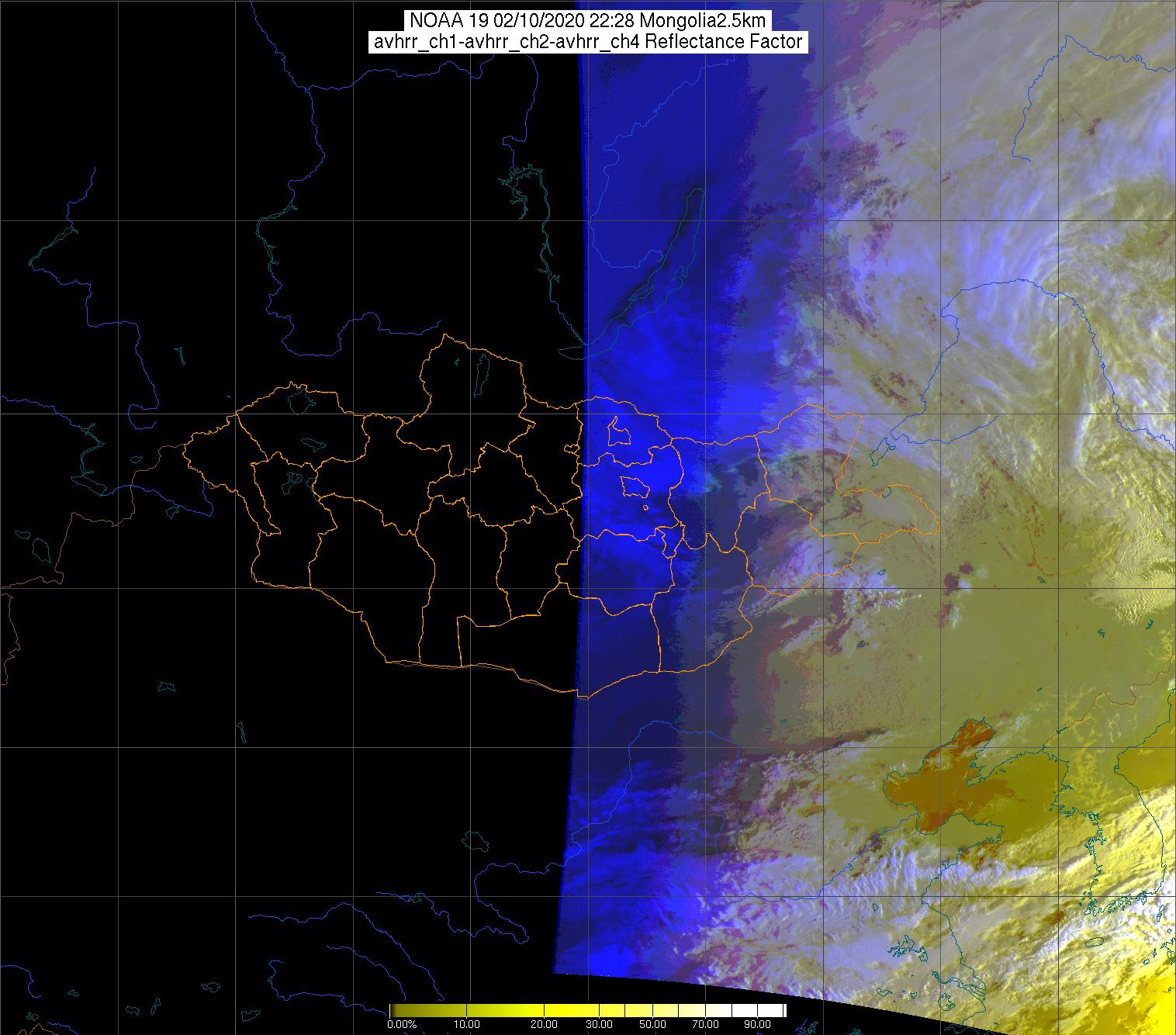The width and height of the screenshot is (1176, 1035).
Task: Click the '70.00' colorbar label
Action: click(705, 1025)
